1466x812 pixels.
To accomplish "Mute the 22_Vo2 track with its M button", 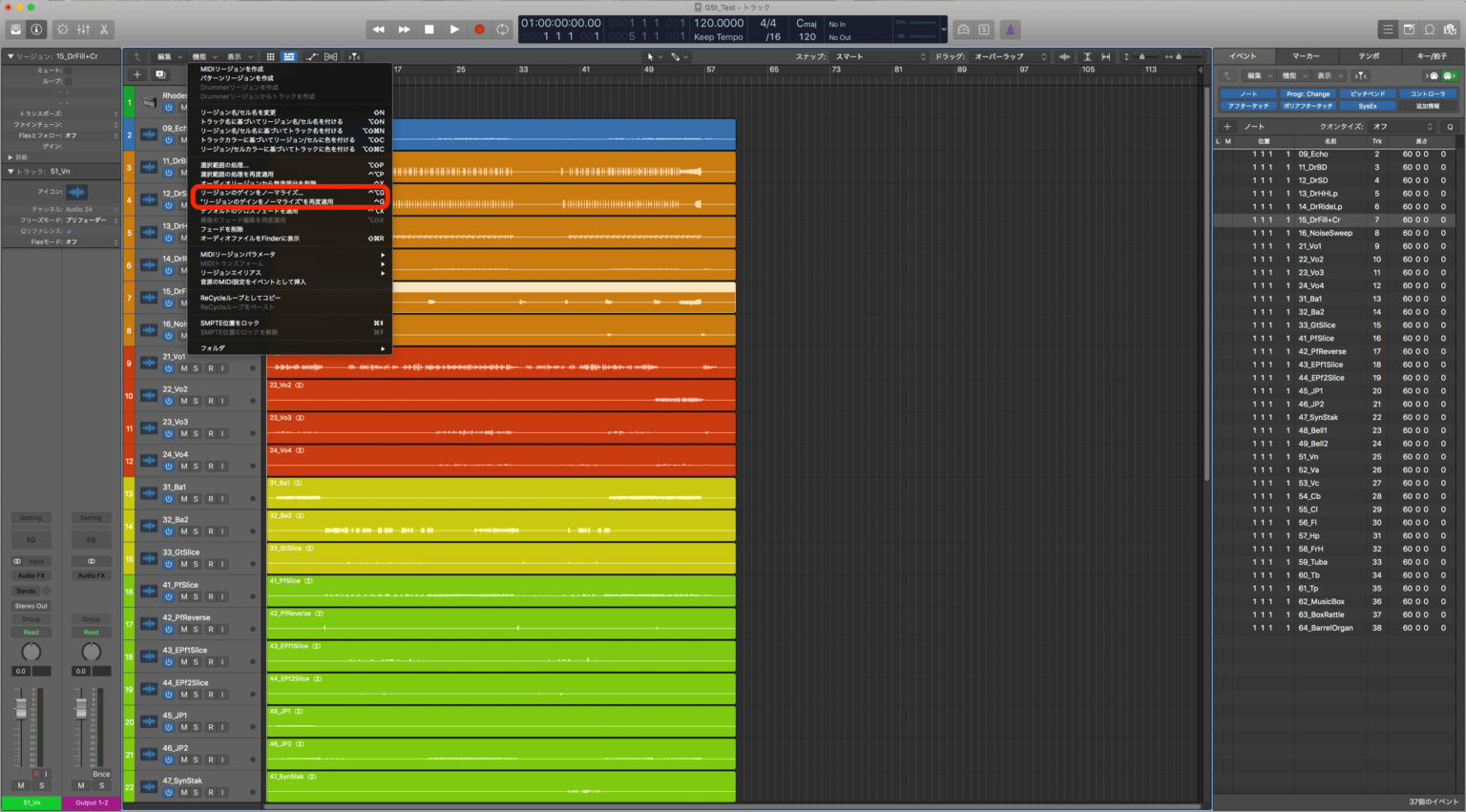I will 183,401.
